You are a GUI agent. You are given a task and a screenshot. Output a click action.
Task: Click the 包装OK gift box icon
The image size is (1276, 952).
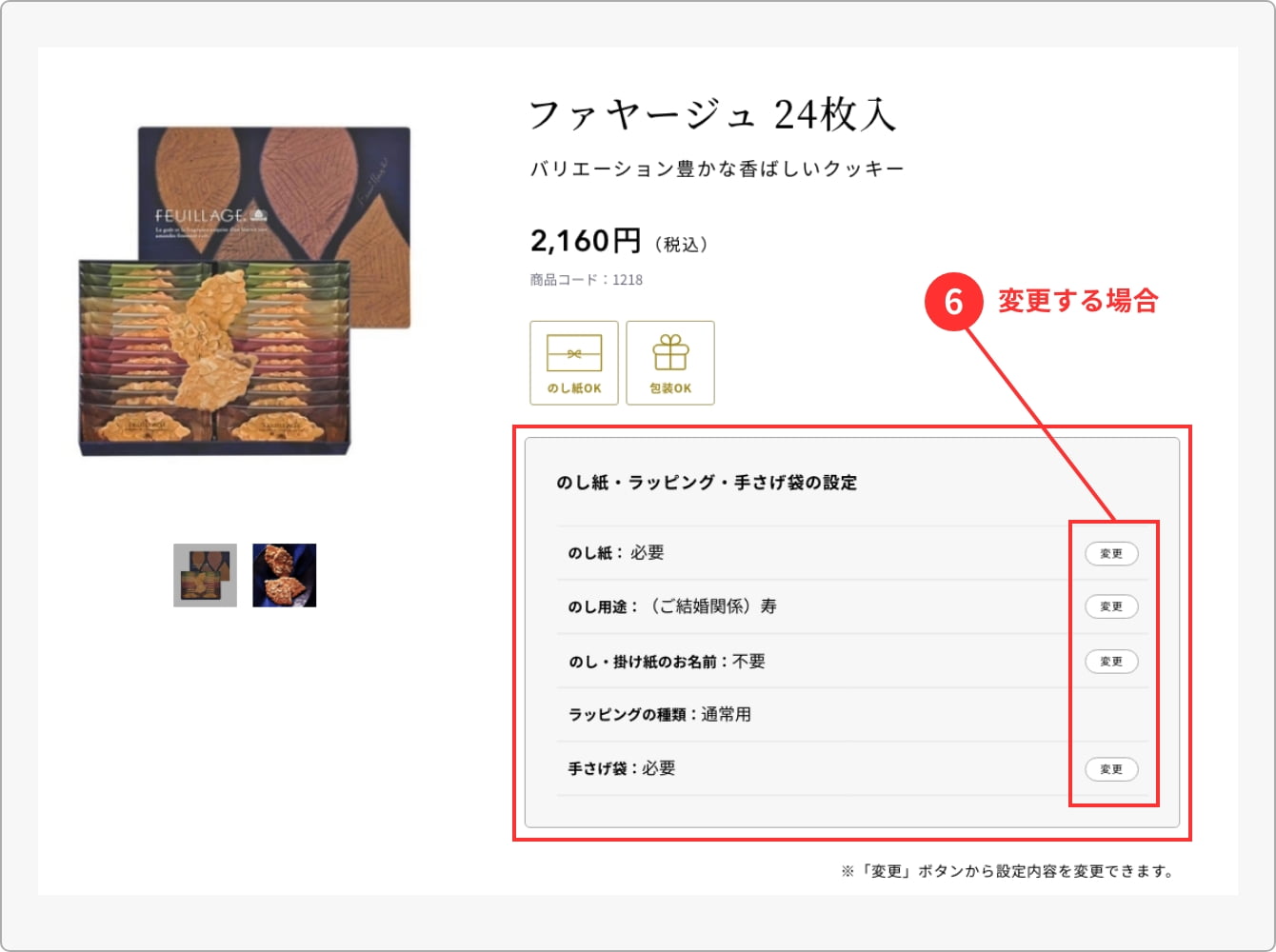coord(670,363)
